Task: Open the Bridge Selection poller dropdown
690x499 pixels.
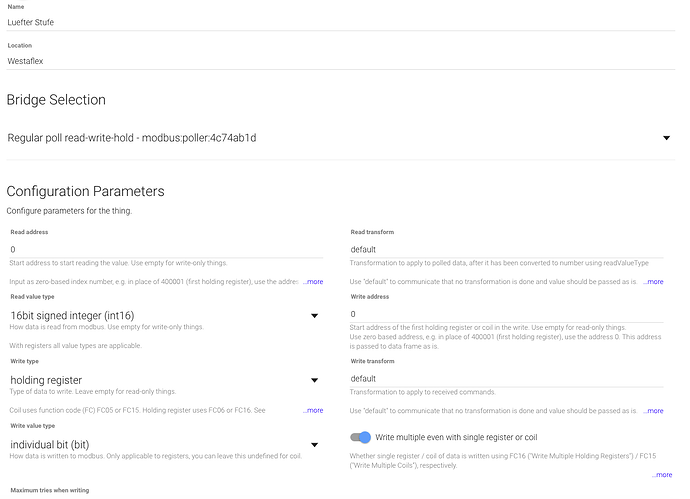Action: coord(330,138)
